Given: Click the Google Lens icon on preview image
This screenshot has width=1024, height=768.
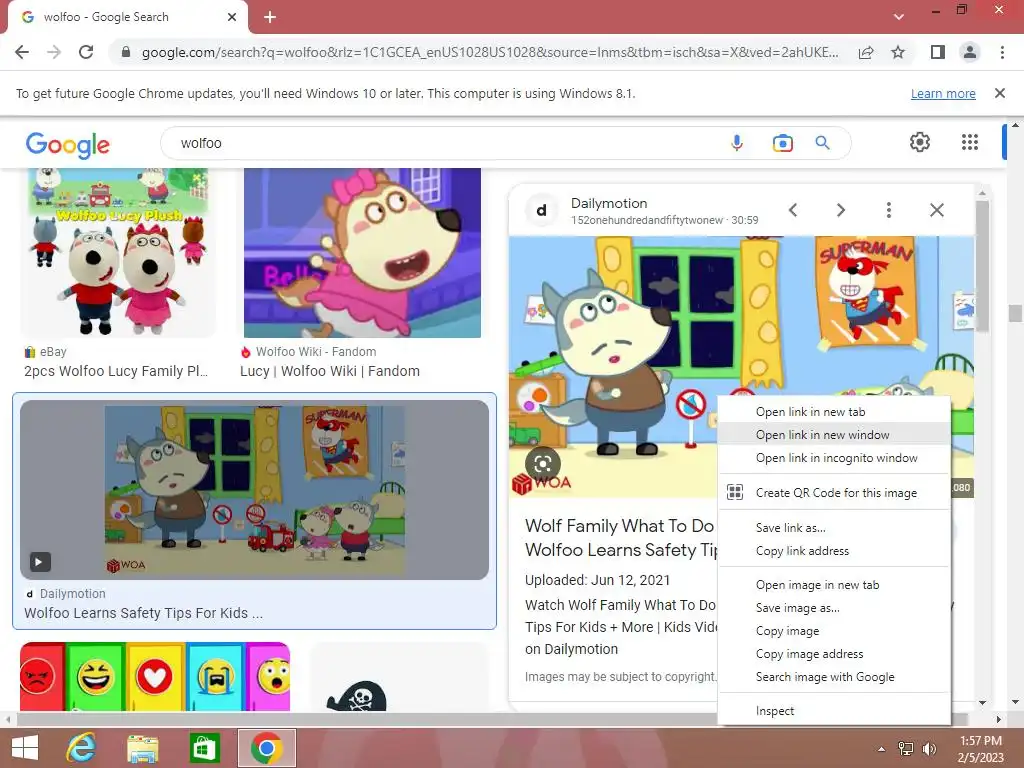Looking at the screenshot, I should (543, 464).
